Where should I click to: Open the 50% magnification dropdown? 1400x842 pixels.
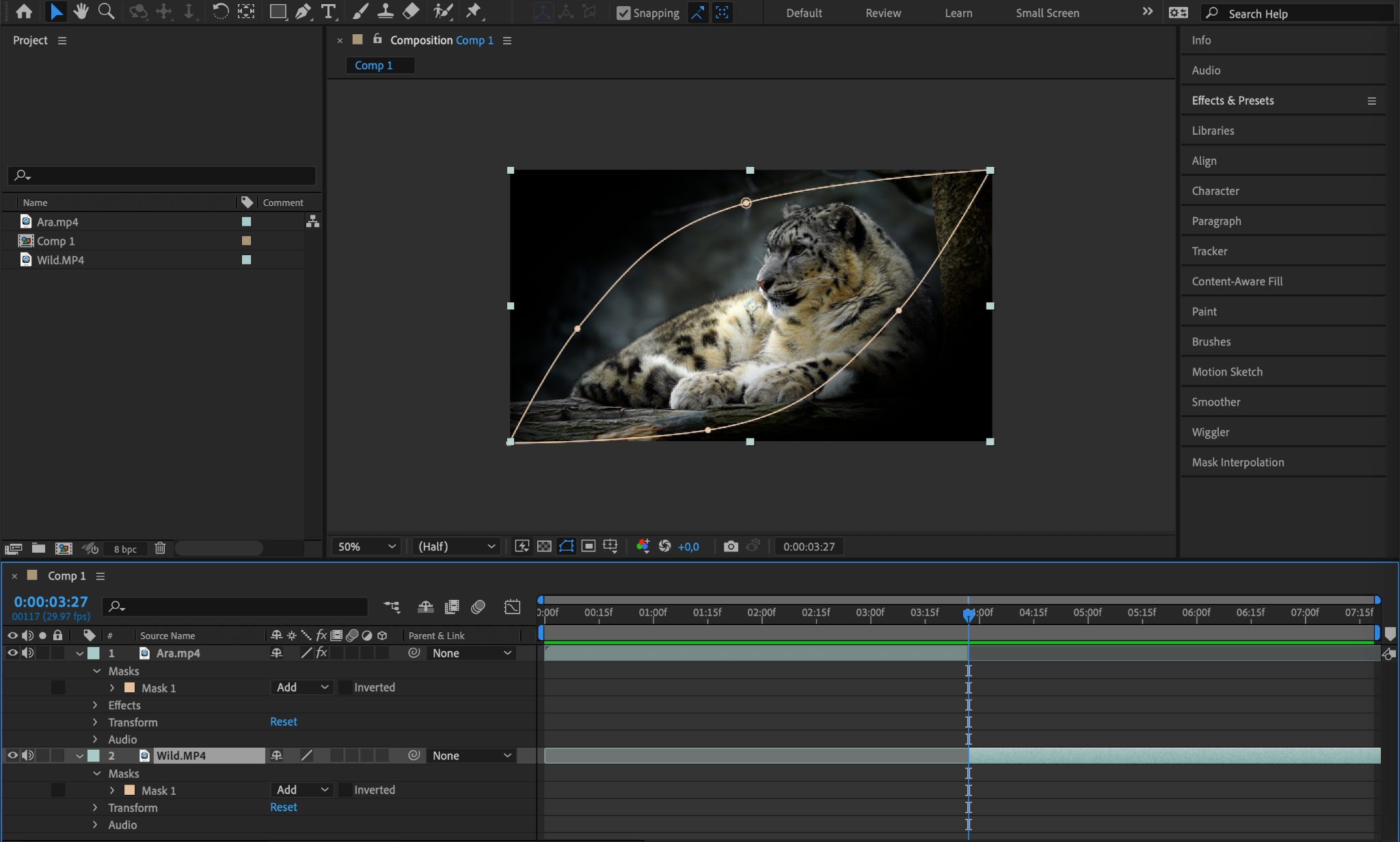pyautogui.click(x=367, y=546)
